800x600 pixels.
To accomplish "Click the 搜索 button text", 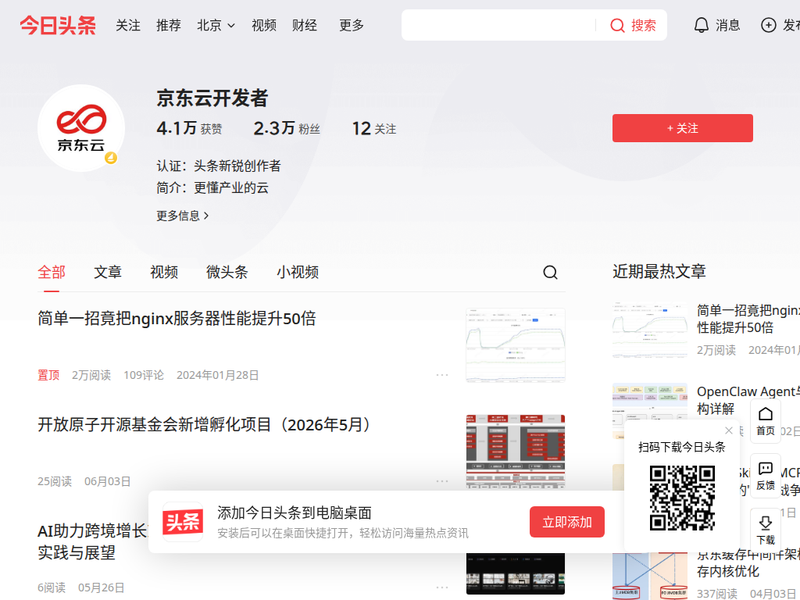I will point(643,25).
